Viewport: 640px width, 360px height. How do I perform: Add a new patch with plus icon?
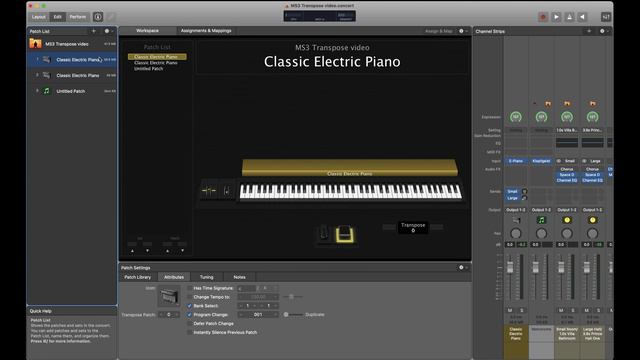click(93, 31)
